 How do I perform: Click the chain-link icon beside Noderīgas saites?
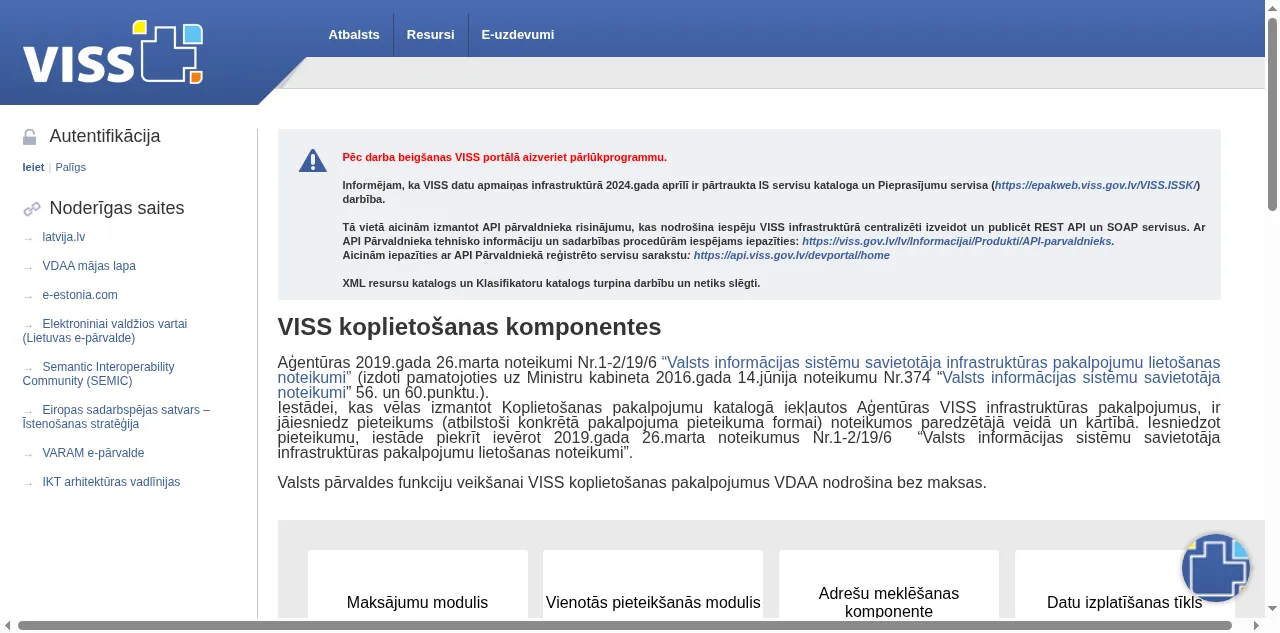(32, 209)
